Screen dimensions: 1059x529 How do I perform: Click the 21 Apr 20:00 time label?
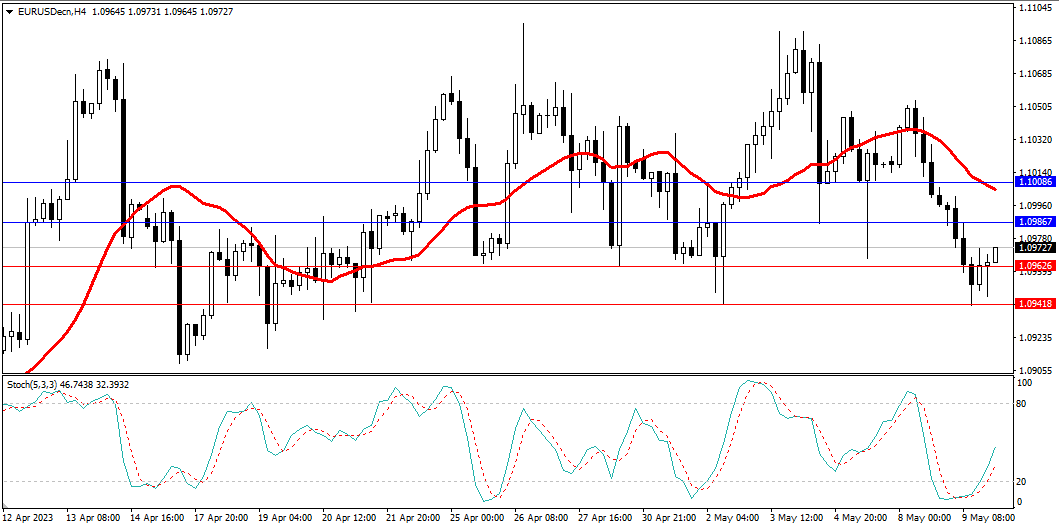(x=414, y=518)
